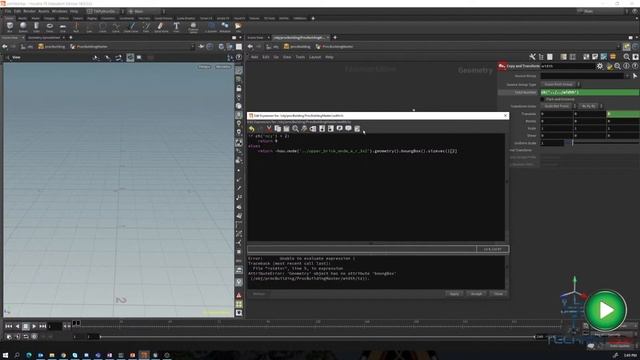
Task: Click the green Total Number expression field
Action: click(590, 92)
